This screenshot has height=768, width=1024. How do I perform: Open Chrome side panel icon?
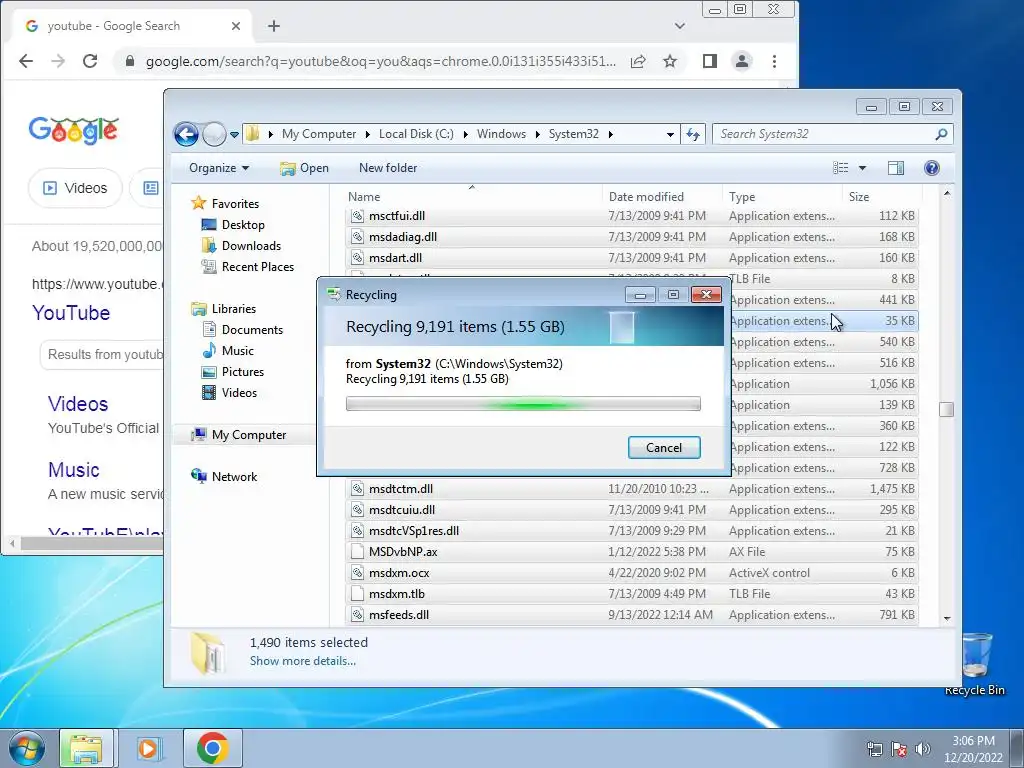tap(710, 61)
